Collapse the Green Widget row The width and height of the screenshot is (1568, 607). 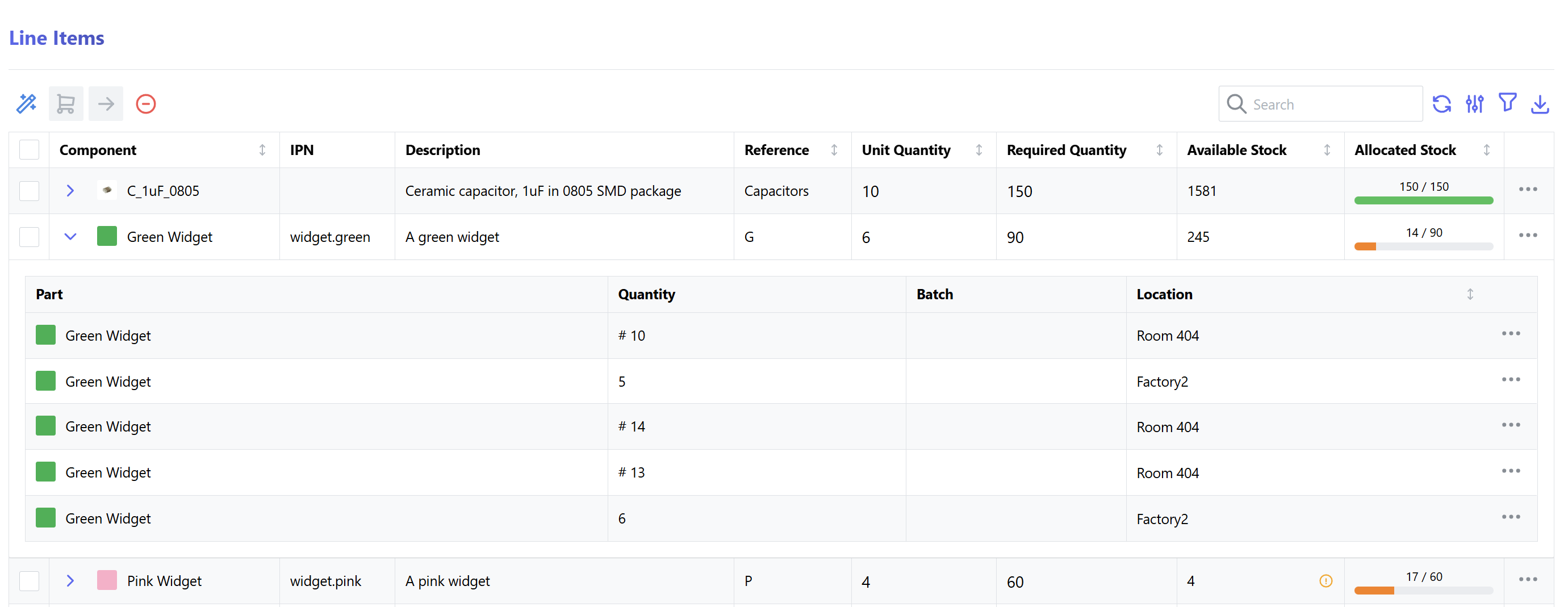(70, 236)
